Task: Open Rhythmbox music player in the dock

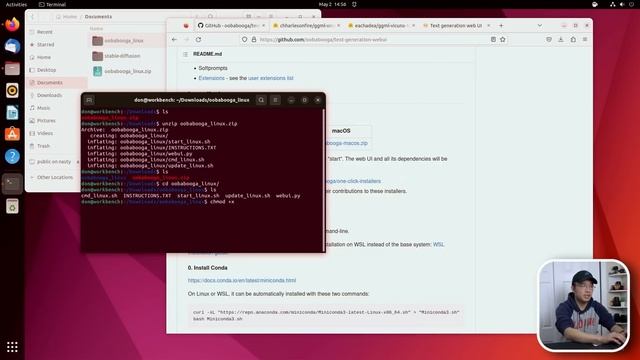Action: tap(12, 90)
